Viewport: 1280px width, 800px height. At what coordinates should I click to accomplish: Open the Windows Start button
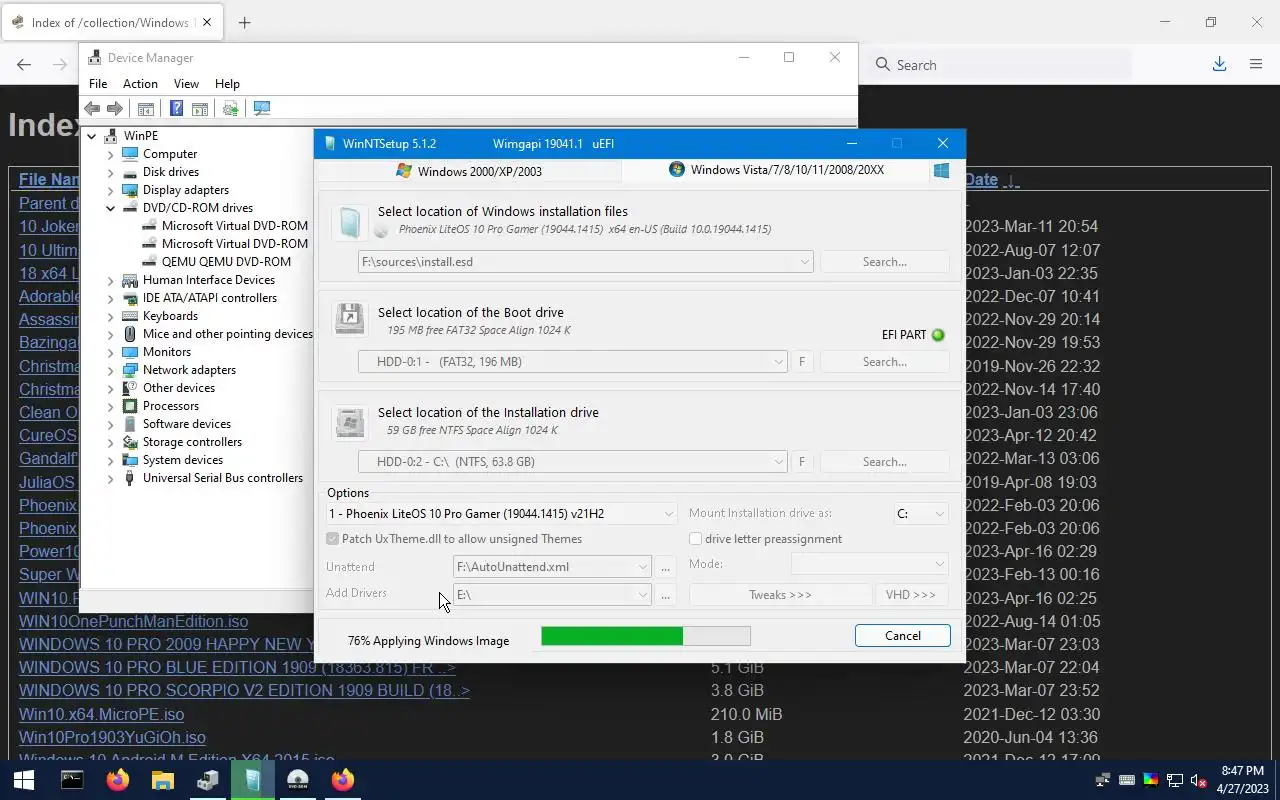pos(24,780)
